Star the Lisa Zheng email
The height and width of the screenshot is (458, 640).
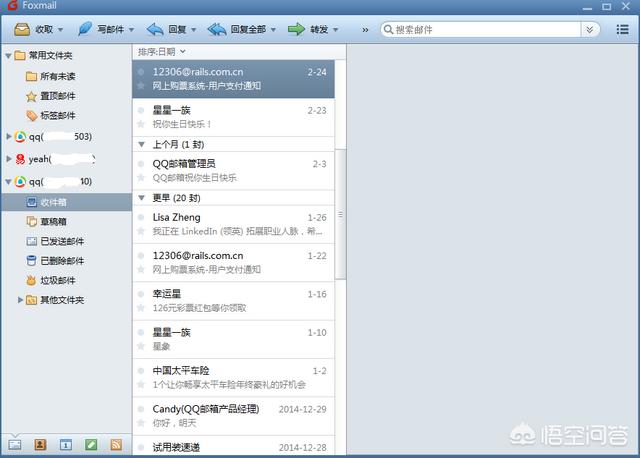141,231
